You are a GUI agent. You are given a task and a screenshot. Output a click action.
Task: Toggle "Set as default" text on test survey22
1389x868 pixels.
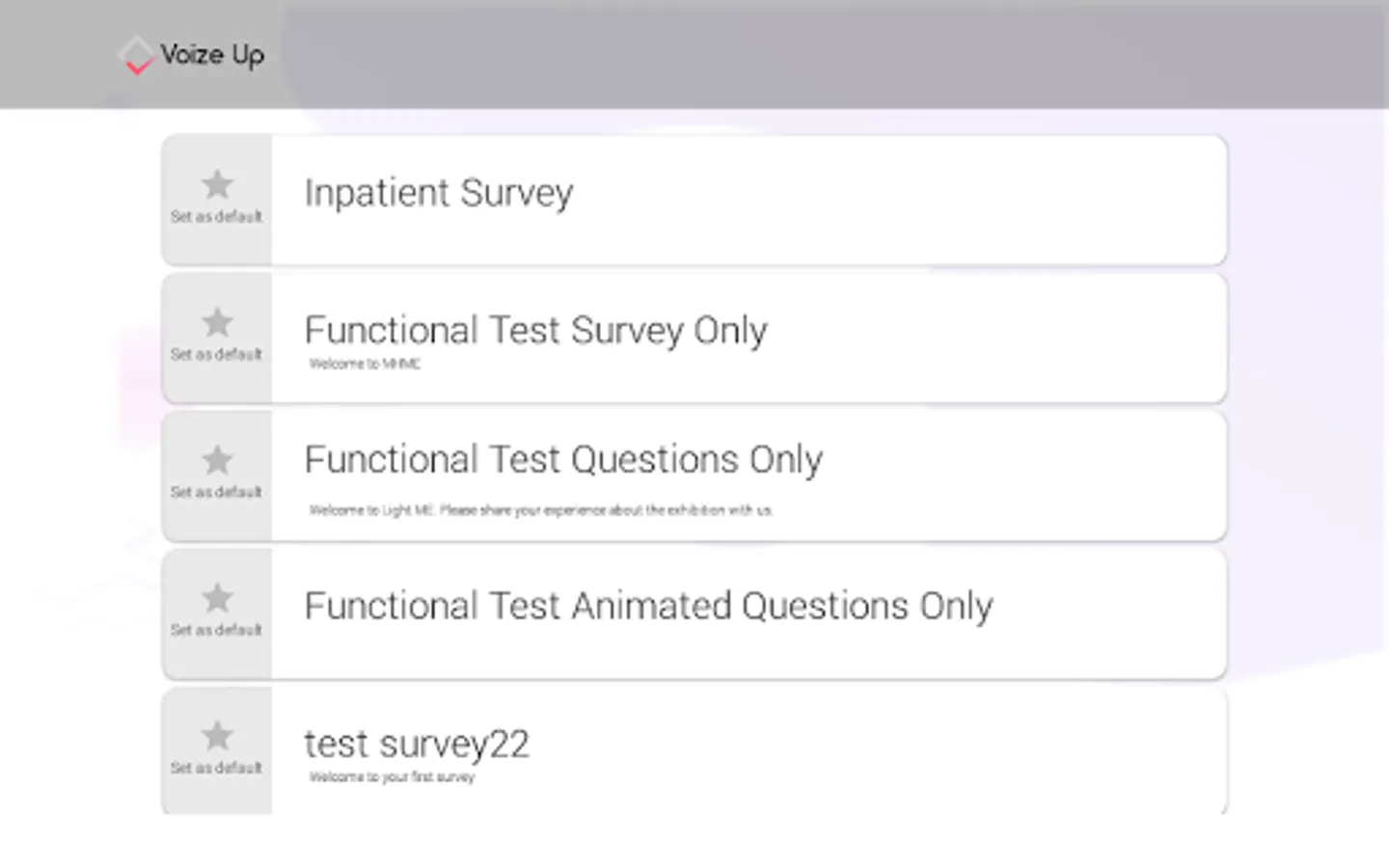click(x=216, y=769)
